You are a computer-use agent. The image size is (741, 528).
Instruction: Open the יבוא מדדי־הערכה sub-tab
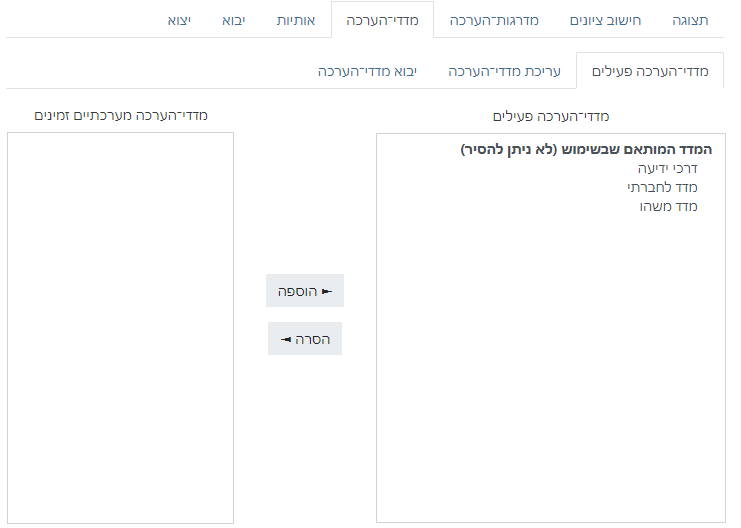[x=367, y=71]
